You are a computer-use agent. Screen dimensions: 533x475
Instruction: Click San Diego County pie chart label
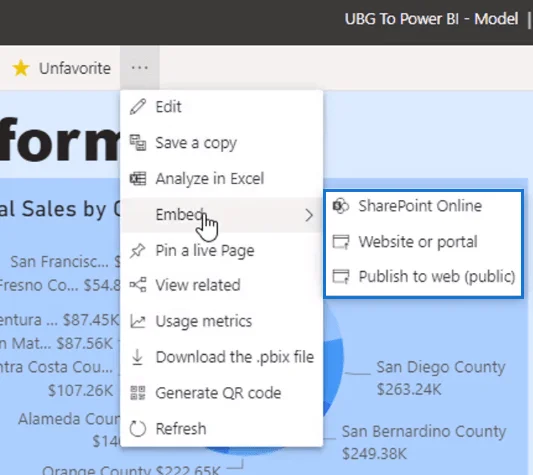[441, 367]
